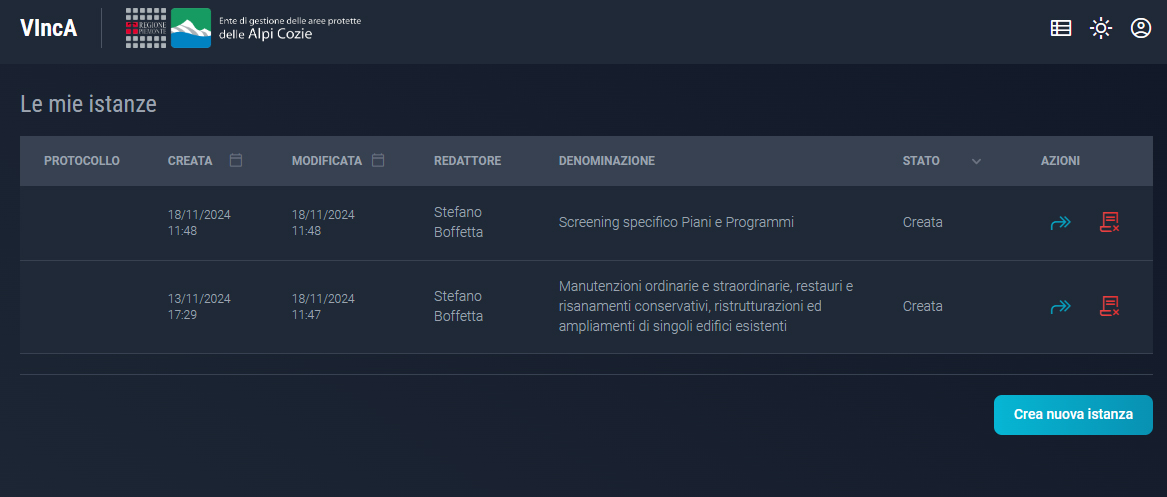Open the Screening specifico Piani e Programmi row
The height and width of the screenshot is (497, 1167).
(x=676, y=223)
